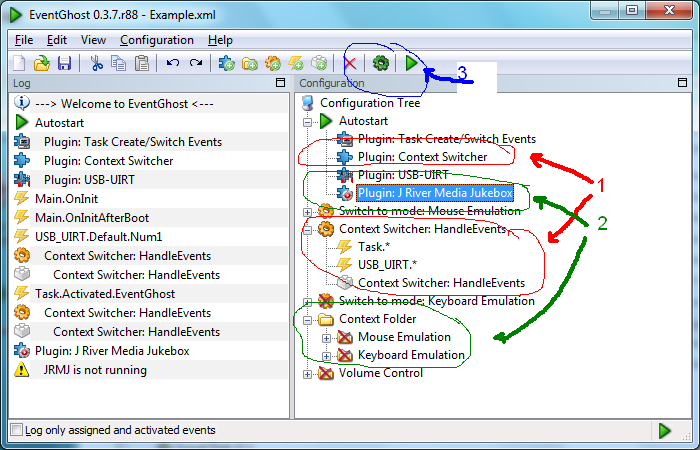The image size is (700, 450).
Task: Click the Add Macro gear icon
Action: (x=273, y=63)
